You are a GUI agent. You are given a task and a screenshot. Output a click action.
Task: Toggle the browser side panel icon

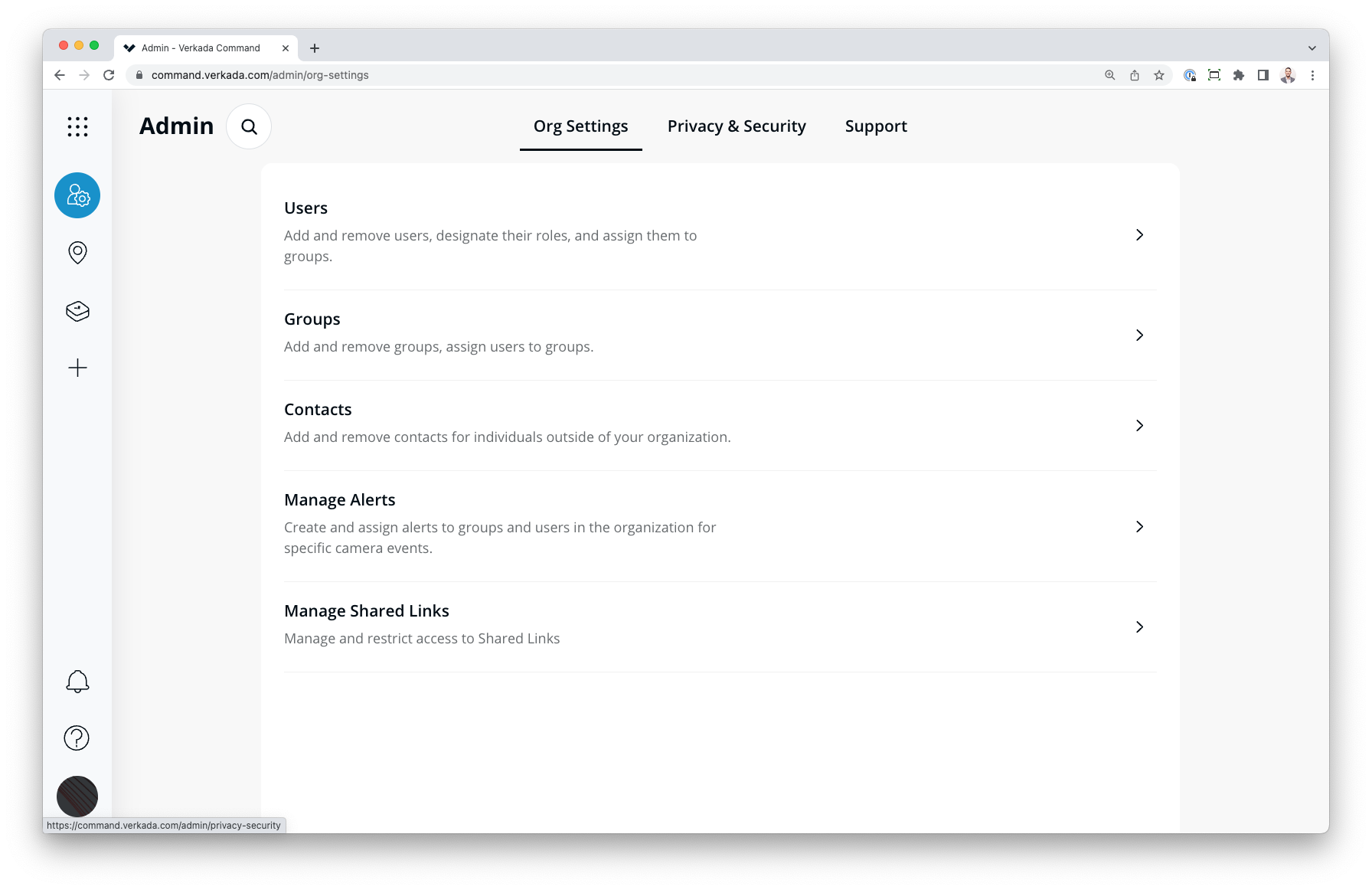(x=1263, y=75)
